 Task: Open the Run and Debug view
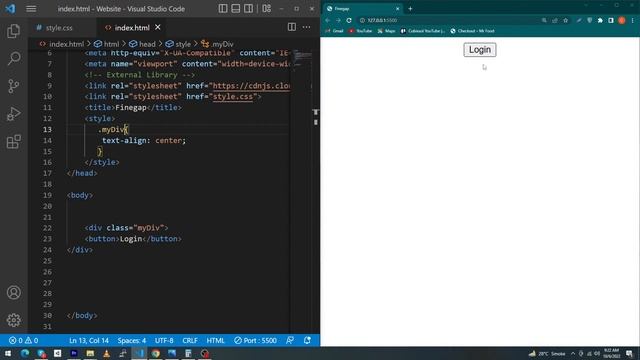point(13,114)
